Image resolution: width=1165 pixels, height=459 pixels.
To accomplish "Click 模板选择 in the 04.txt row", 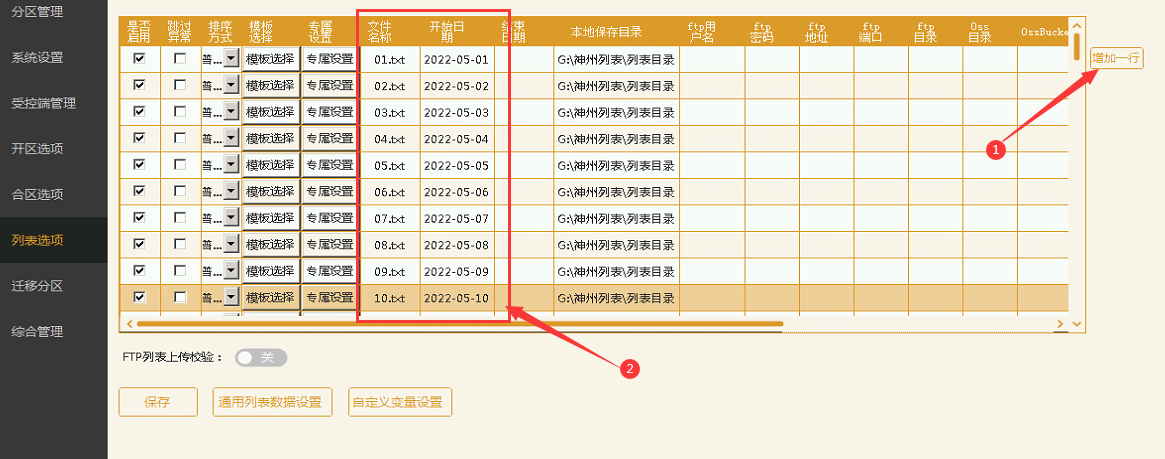I will click(x=270, y=139).
